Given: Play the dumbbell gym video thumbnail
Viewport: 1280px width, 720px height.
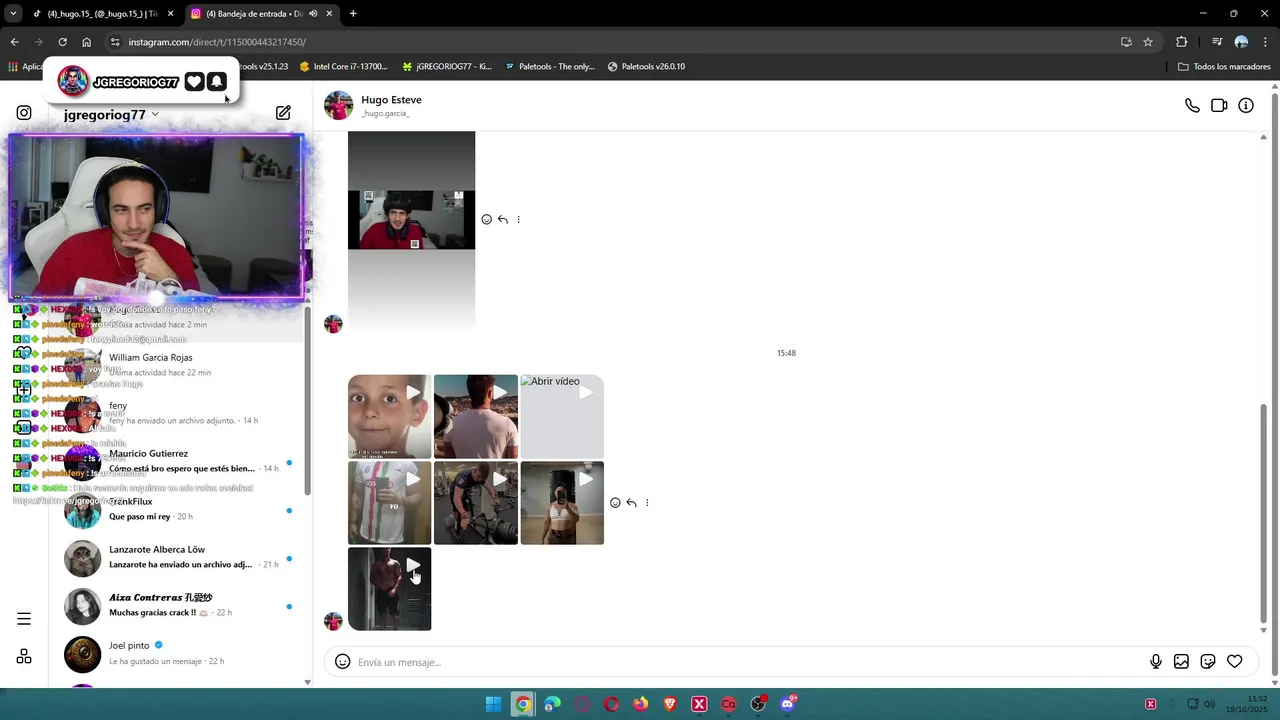Looking at the screenshot, I should 476,502.
